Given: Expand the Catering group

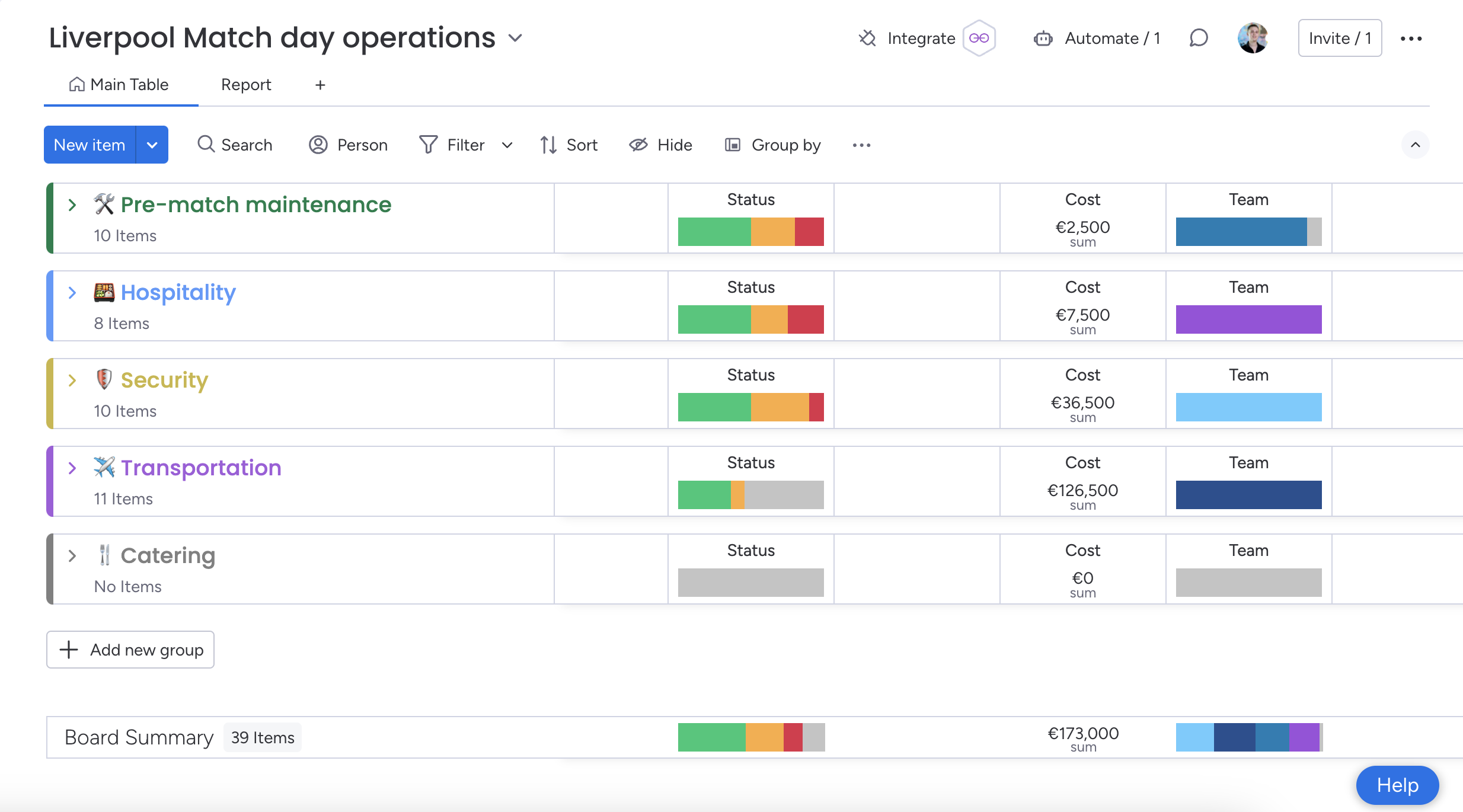Looking at the screenshot, I should [x=72, y=556].
